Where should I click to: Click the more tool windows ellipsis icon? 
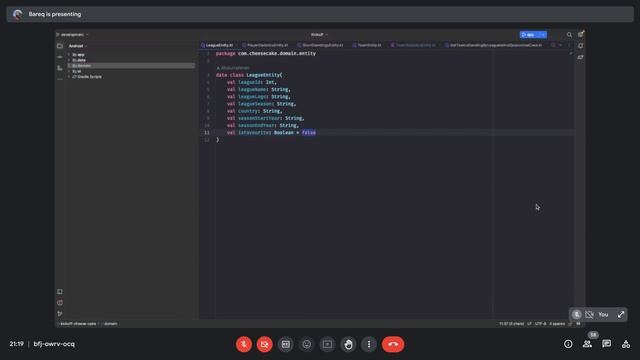[60, 79]
